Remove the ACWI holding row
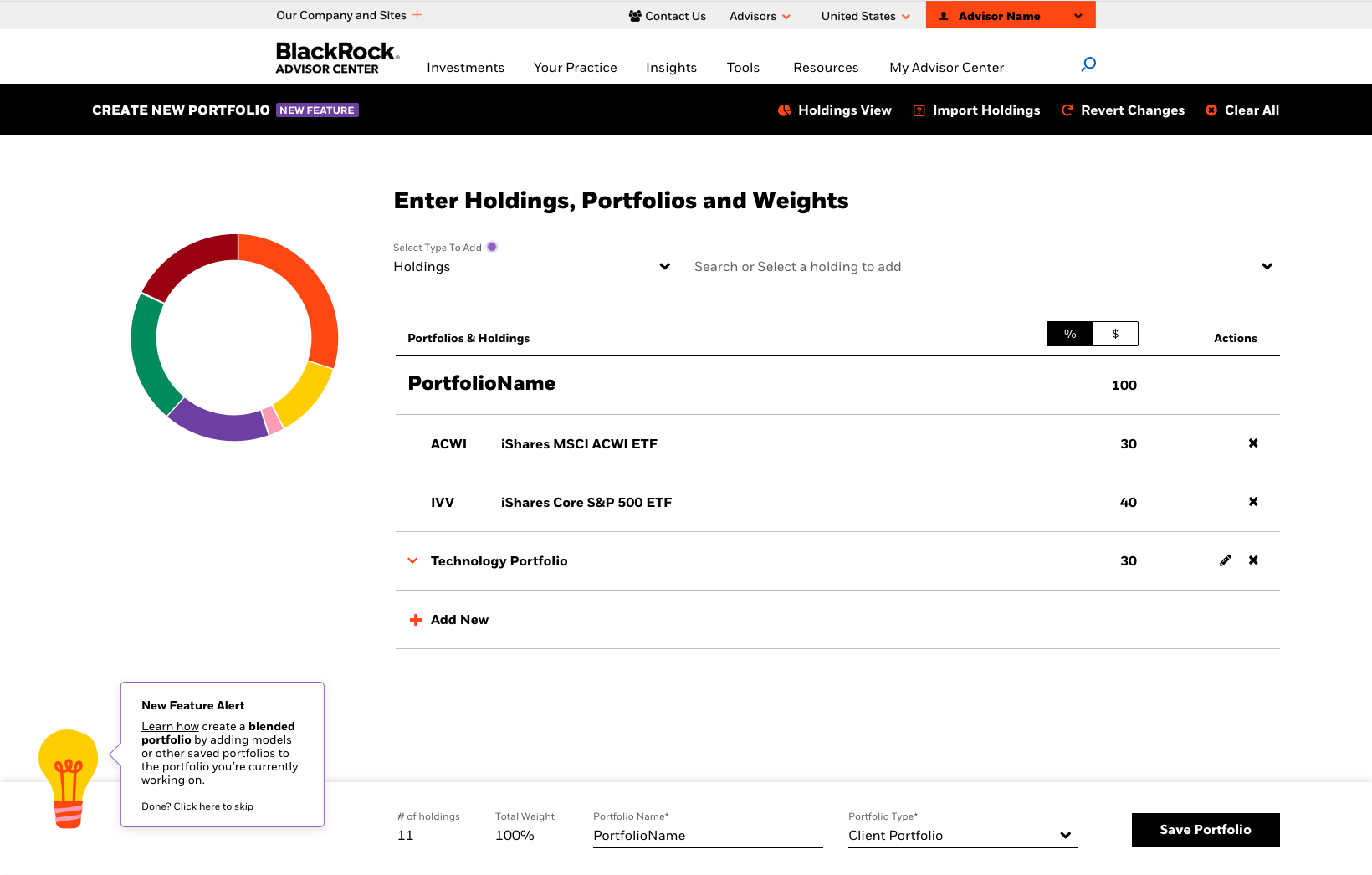Screen dimensions: 1372x875 [x=1253, y=443]
